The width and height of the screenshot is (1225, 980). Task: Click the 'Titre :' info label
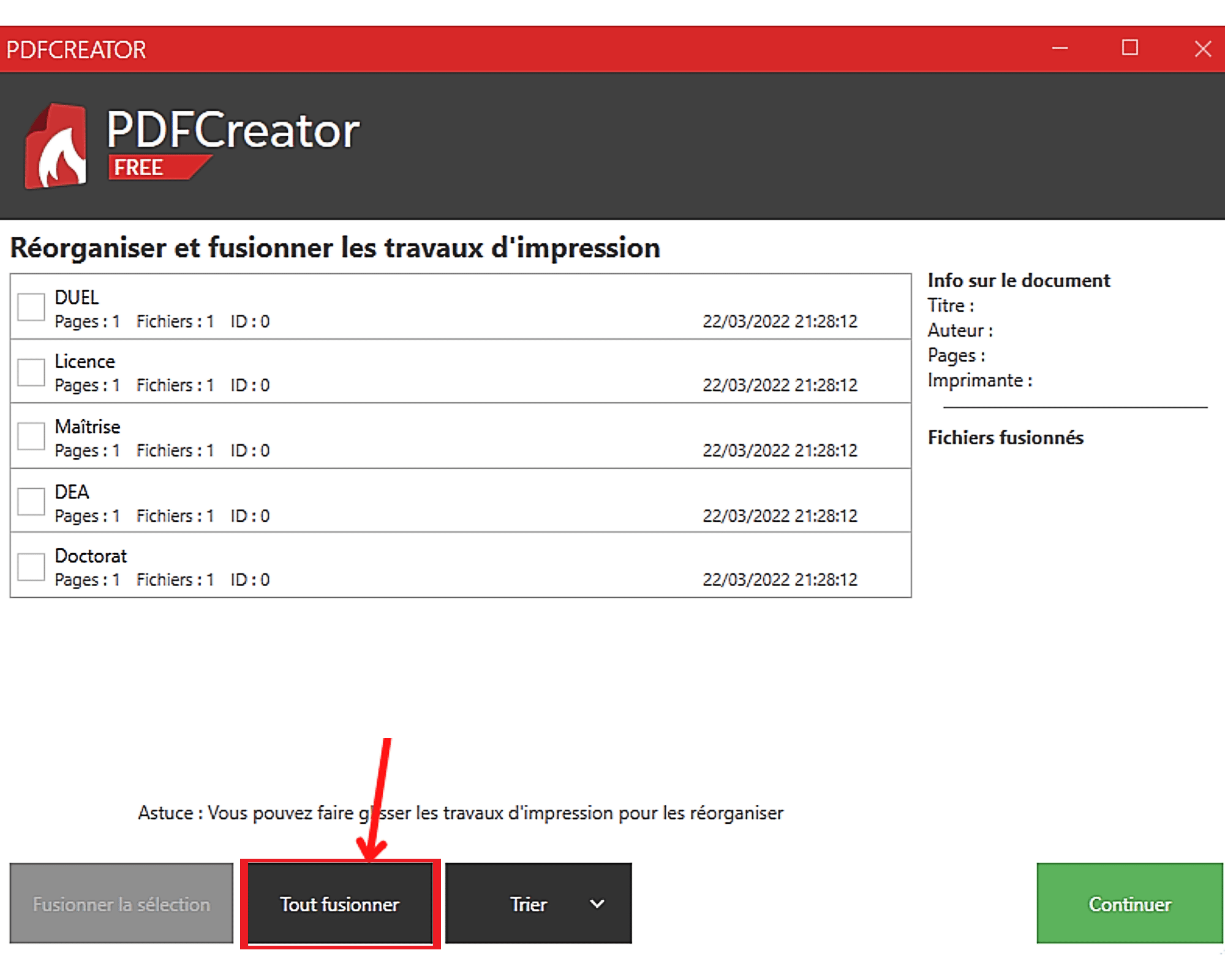pos(951,305)
